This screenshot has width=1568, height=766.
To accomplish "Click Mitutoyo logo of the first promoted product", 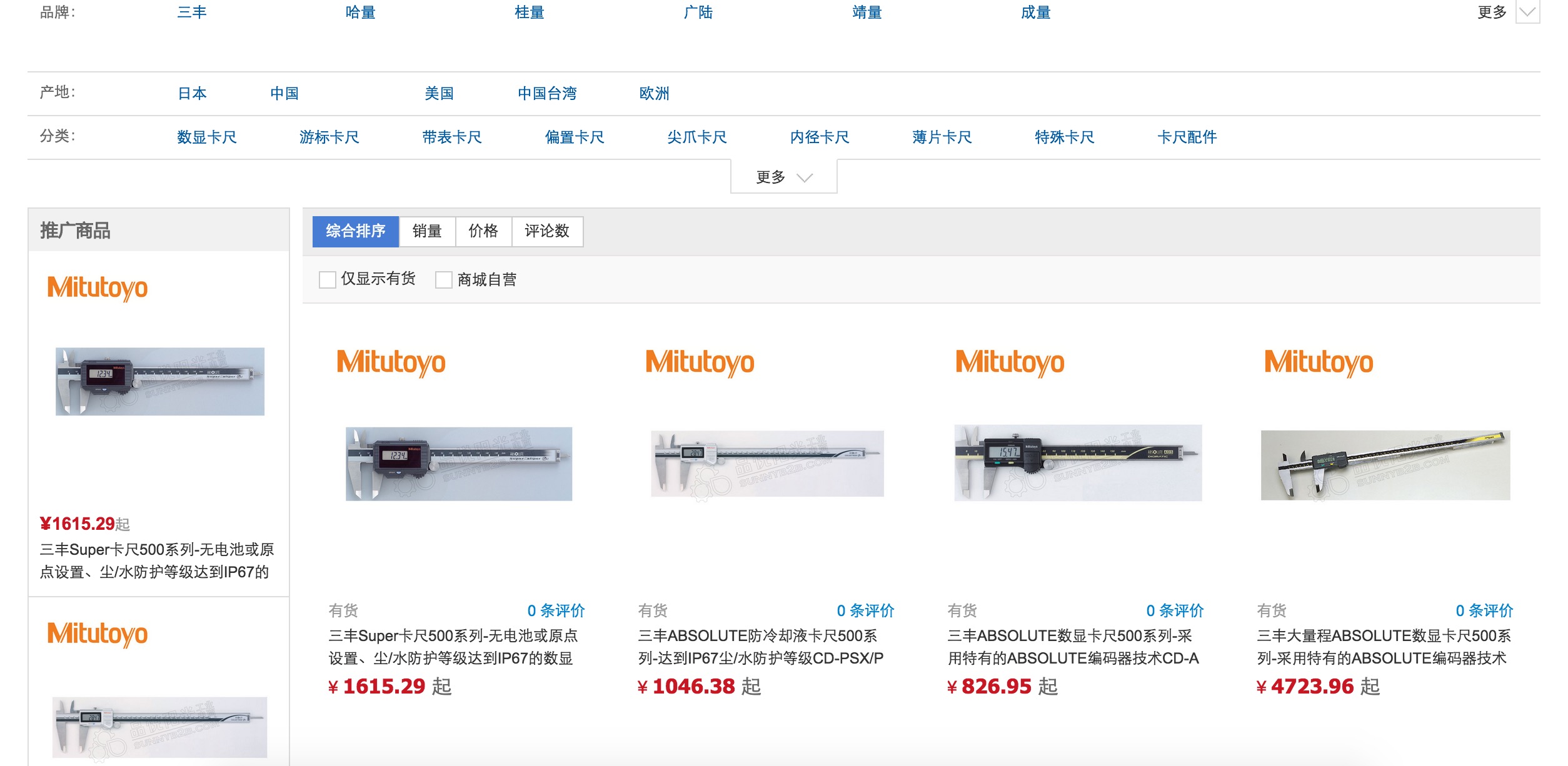I will point(98,289).
